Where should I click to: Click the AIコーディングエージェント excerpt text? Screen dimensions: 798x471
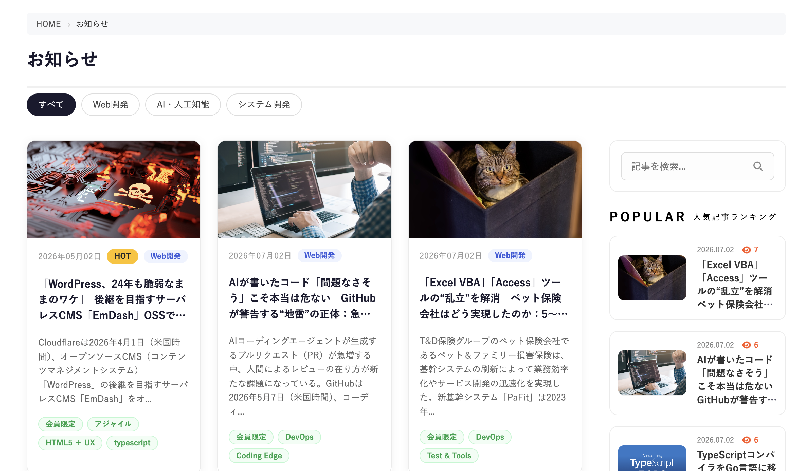(303, 376)
